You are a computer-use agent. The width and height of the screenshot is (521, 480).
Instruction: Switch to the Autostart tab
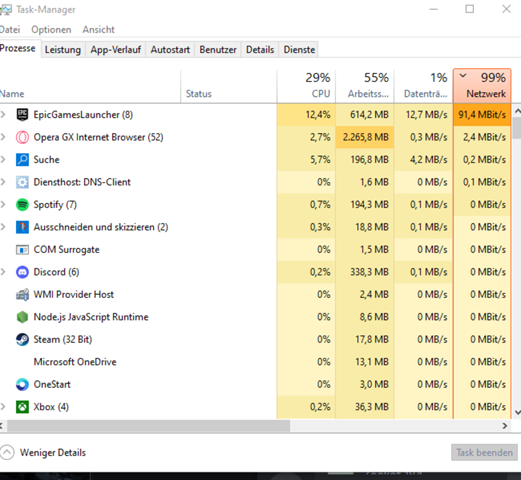pos(170,50)
